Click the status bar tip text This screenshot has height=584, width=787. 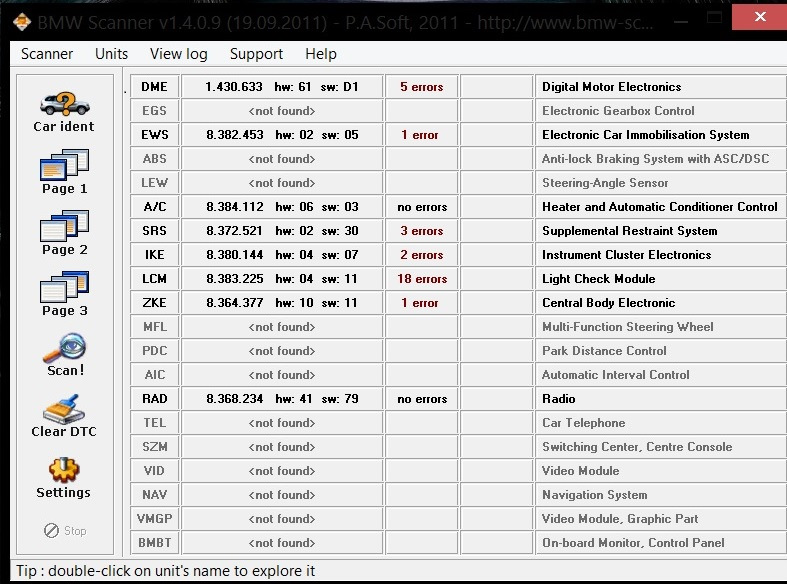(x=166, y=570)
